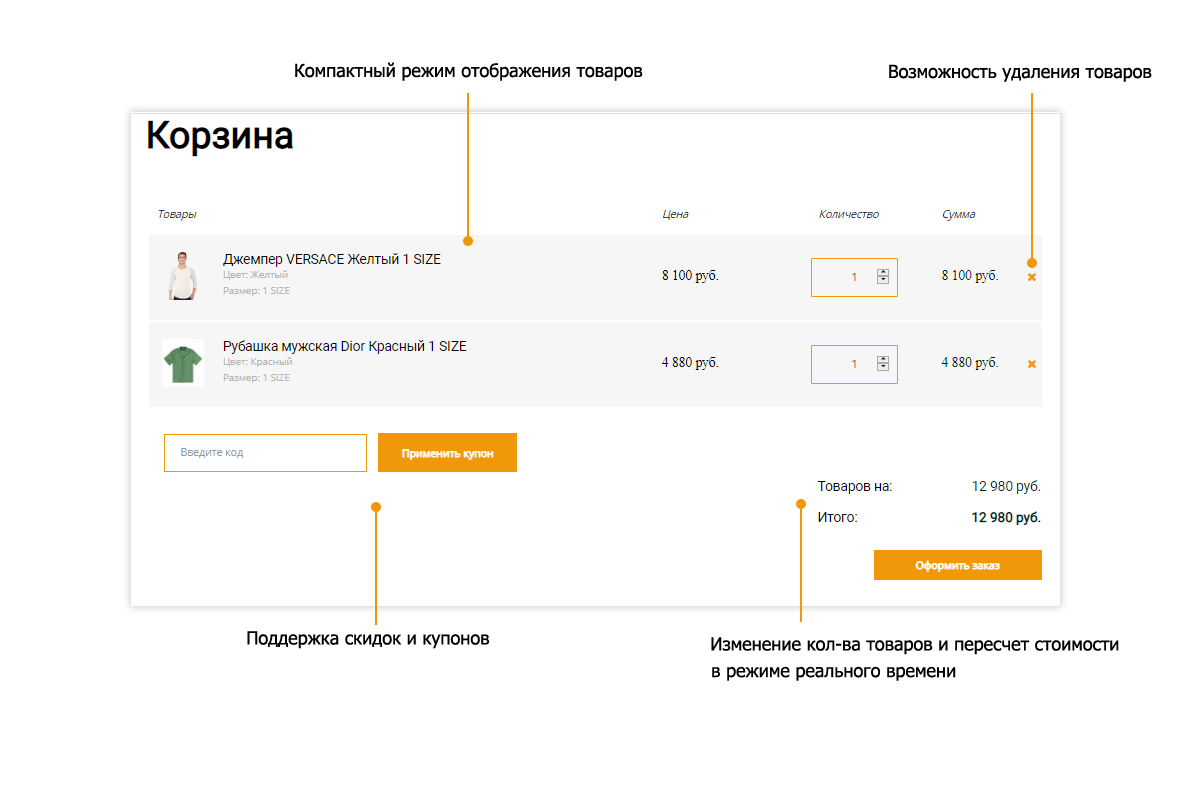Click the 8 100 руб. price in Цена column

[x=690, y=276]
